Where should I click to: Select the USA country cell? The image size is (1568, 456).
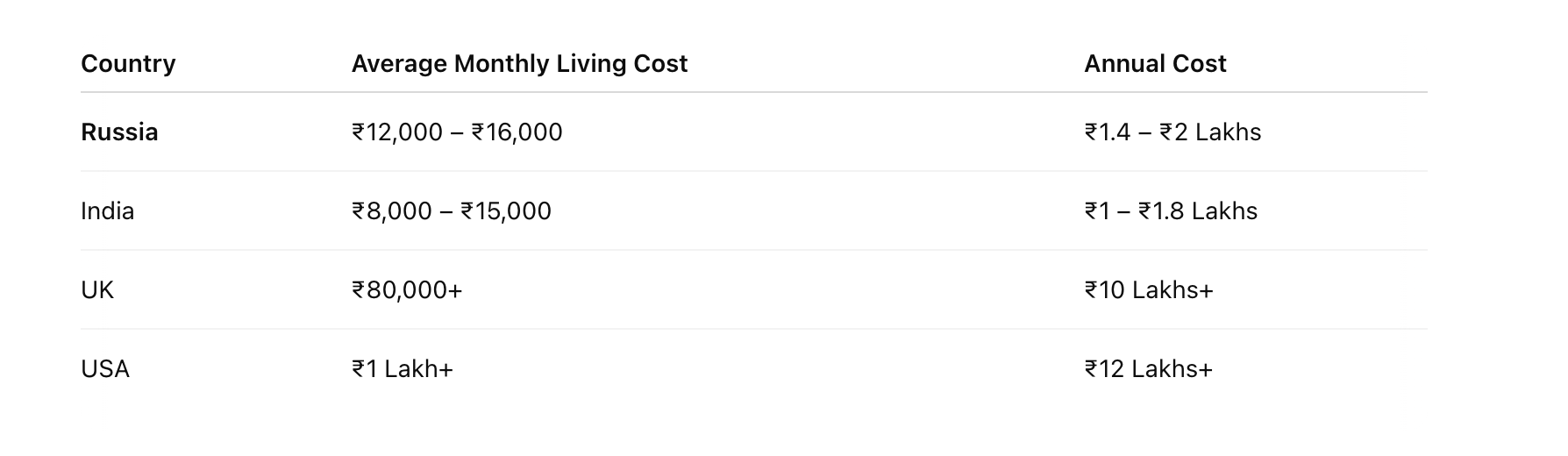(105, 369)
